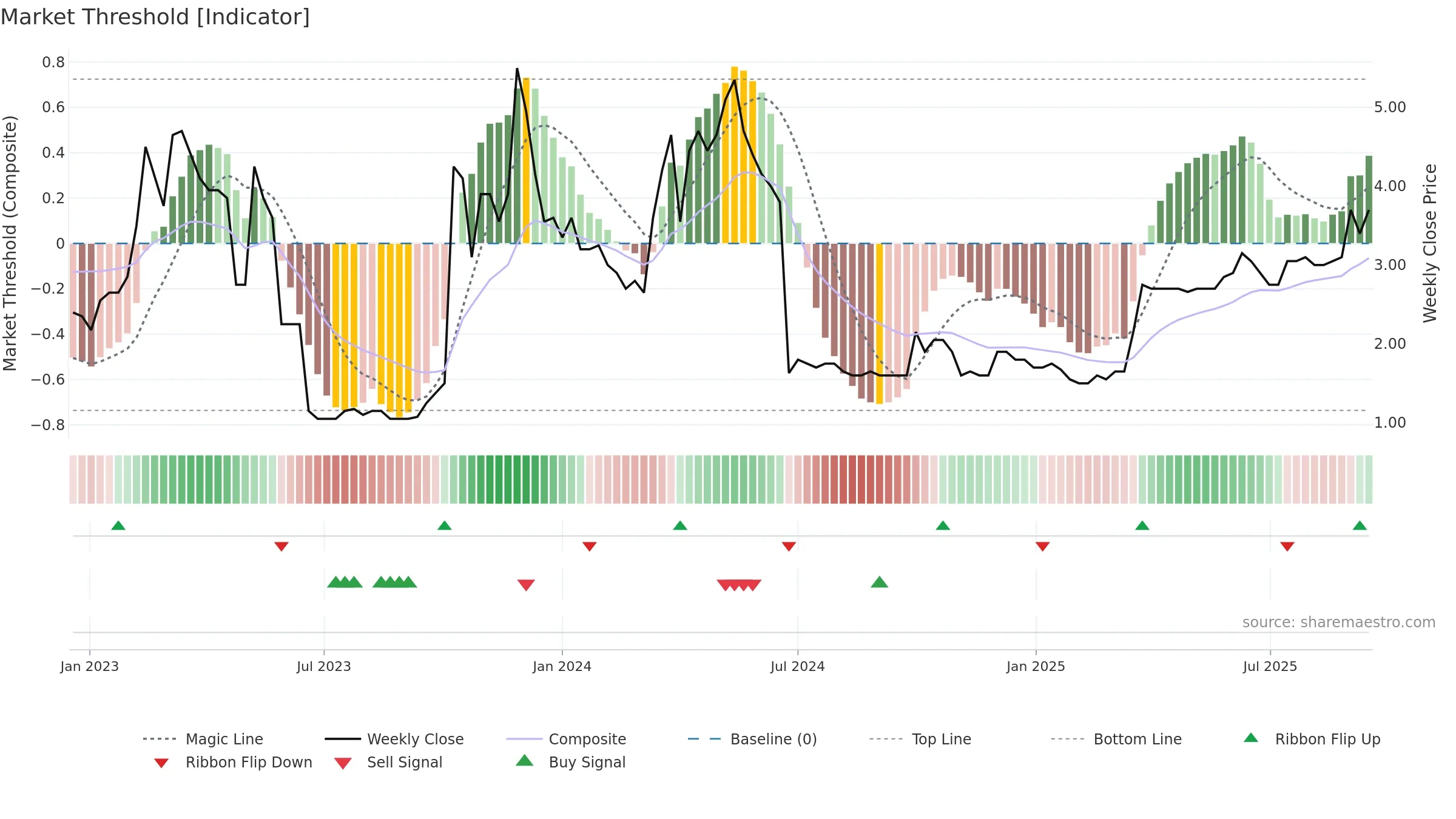Viewport: 1456px width, 819px height.
Task: Click the Jan 2025 x-axis label
Action: [x=1036, y=666]
